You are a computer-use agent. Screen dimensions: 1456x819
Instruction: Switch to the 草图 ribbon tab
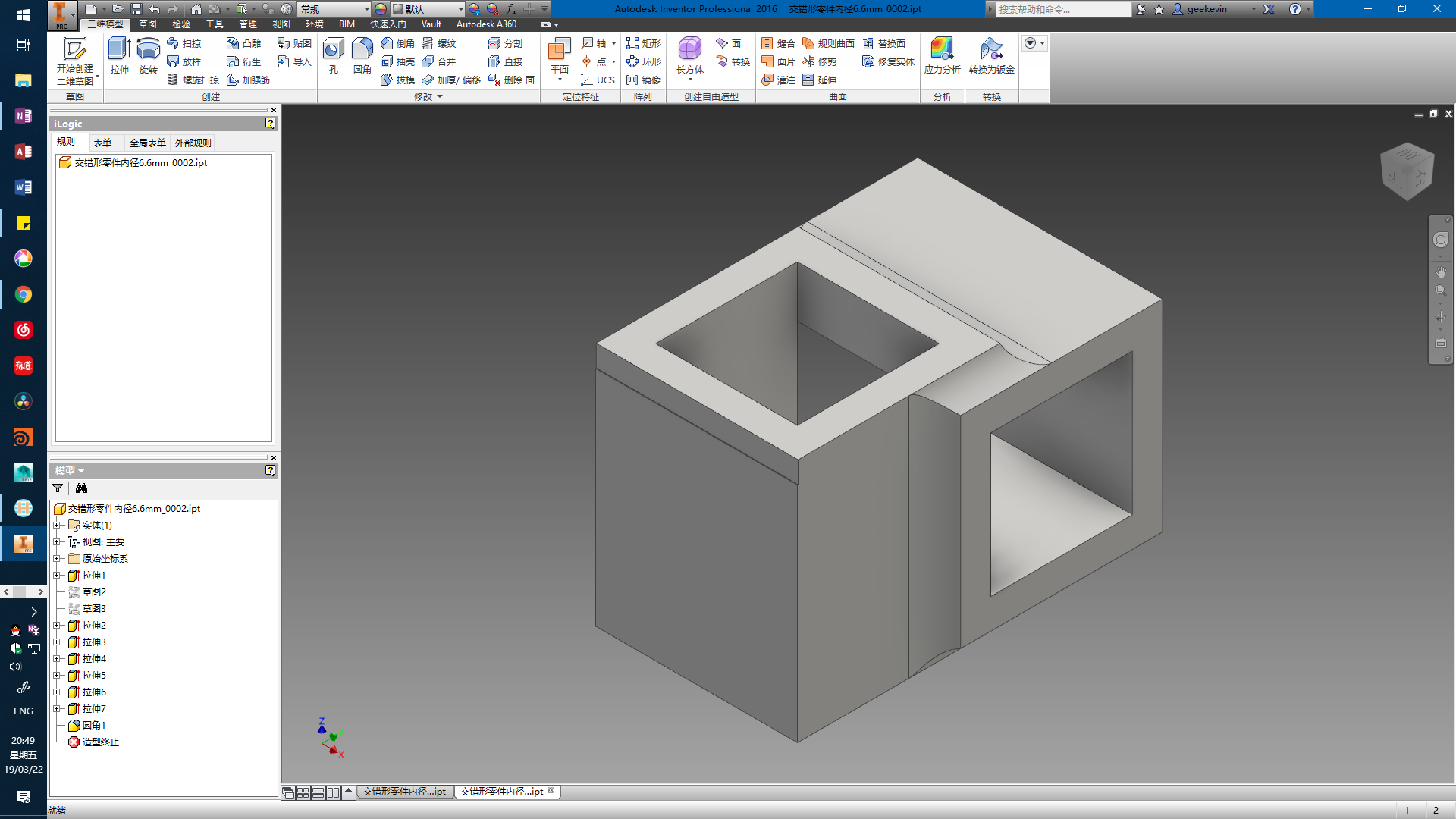point(148,24)
